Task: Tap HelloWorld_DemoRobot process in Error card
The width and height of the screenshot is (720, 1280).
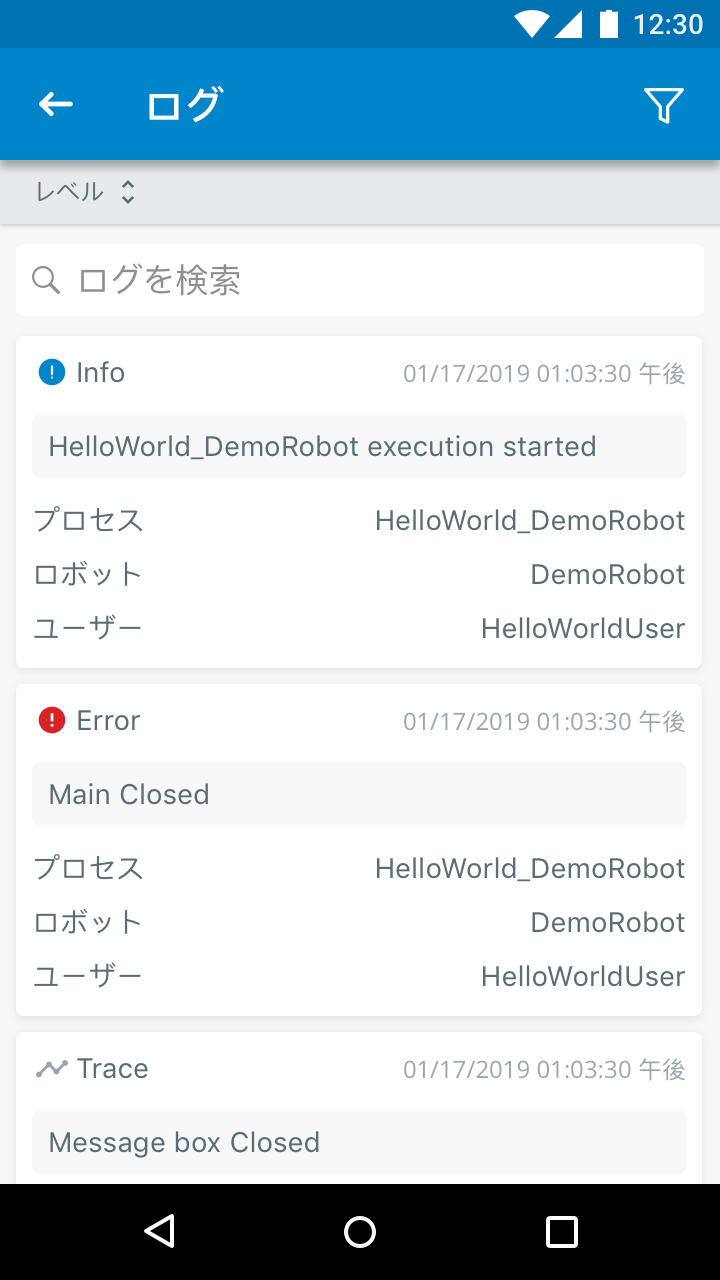Action: (530, 869)
